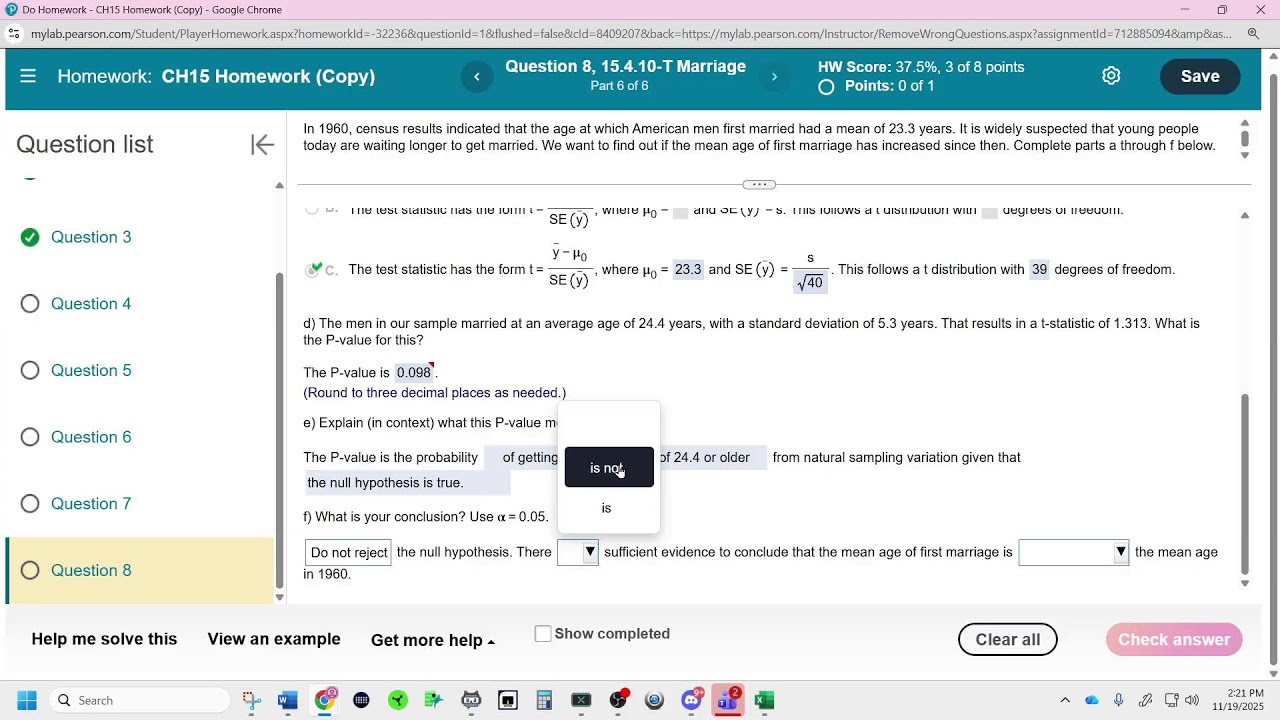Open the mean age comparison dropdown
Screen dimensions: 1280x720
1074,552
